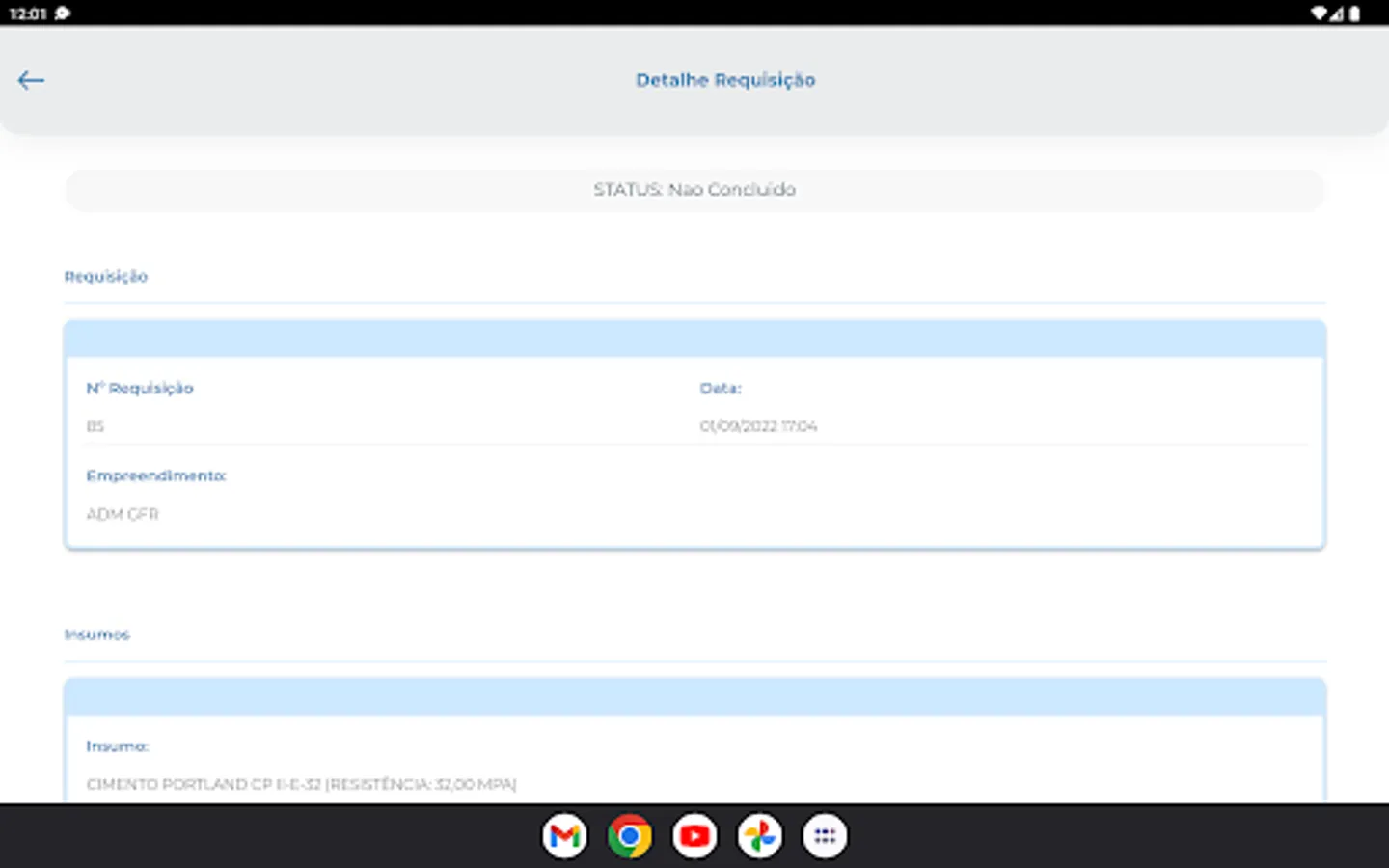
Task: Open the app drawer grid icon
Action: [825, 836]
